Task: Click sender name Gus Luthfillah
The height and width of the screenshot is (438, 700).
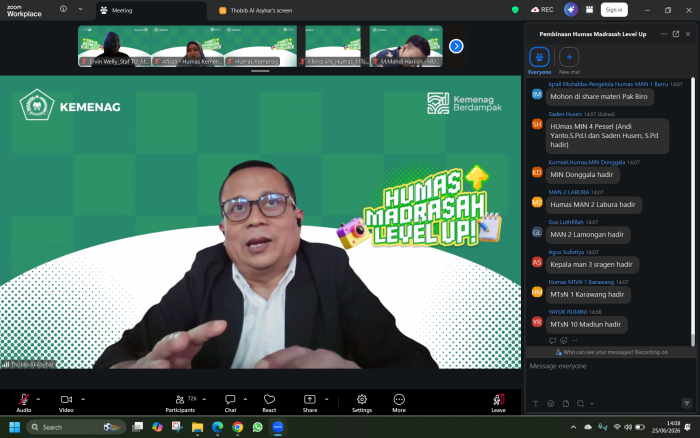Action: point(566,222)
